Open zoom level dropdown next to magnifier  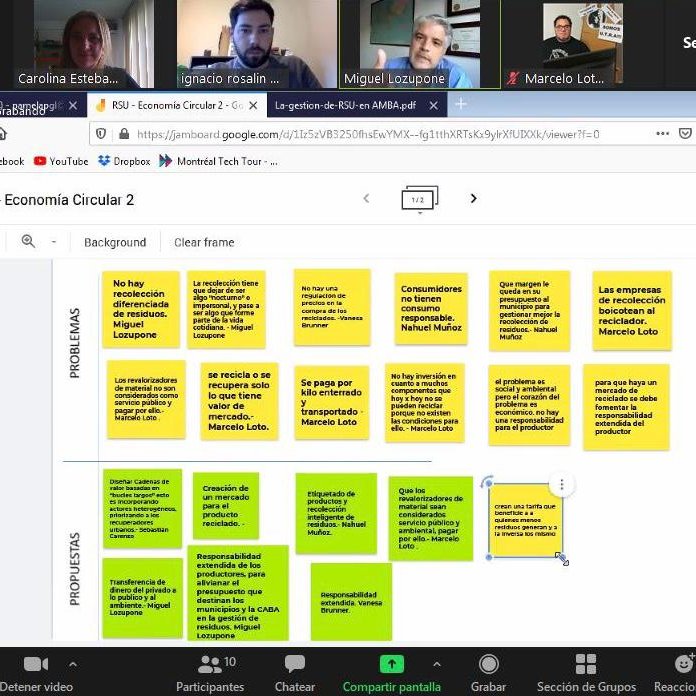[x=54, y=242]
